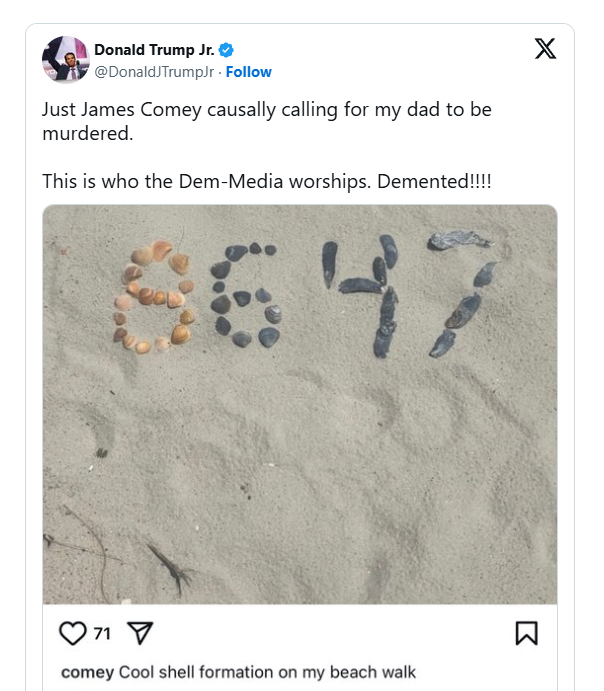Click the paper plane share icon
This screenshot has height=691, width=604.
[x=140, y=633]
